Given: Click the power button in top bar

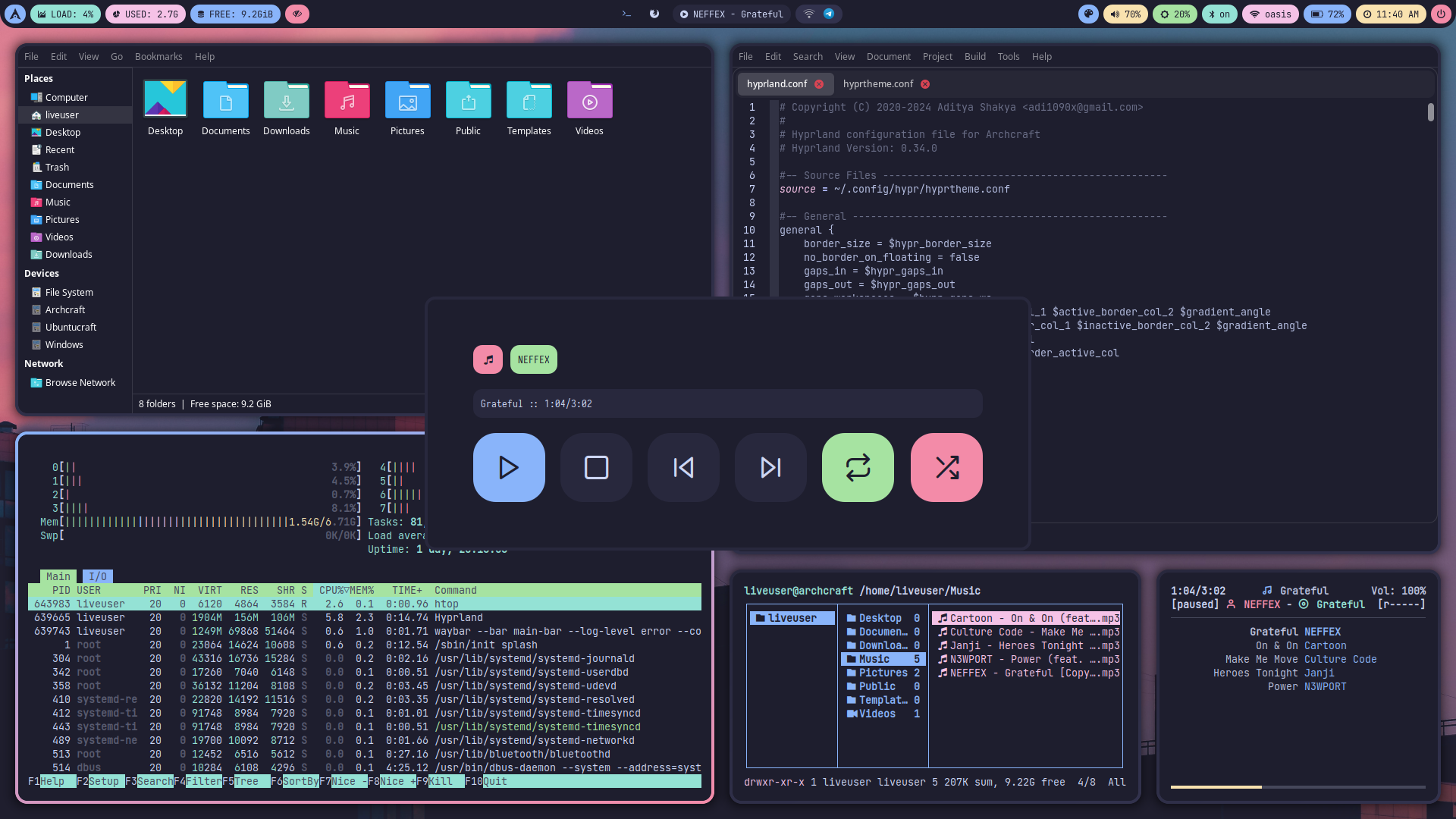Looking at the screenshot, I should coord(1441,14).
